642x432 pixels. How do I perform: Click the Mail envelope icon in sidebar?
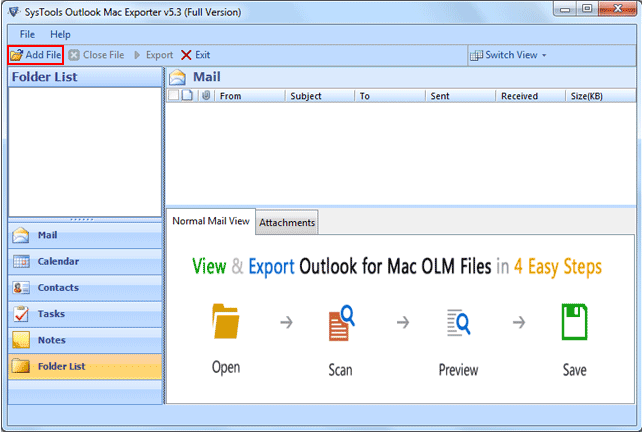(20, 235)
